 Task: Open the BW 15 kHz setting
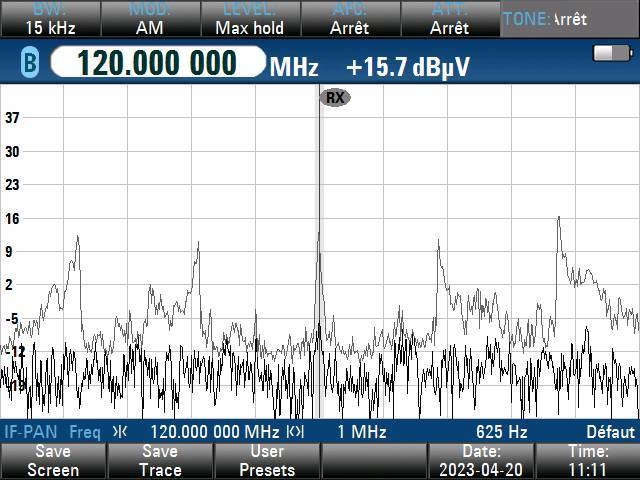pos(49,19)
